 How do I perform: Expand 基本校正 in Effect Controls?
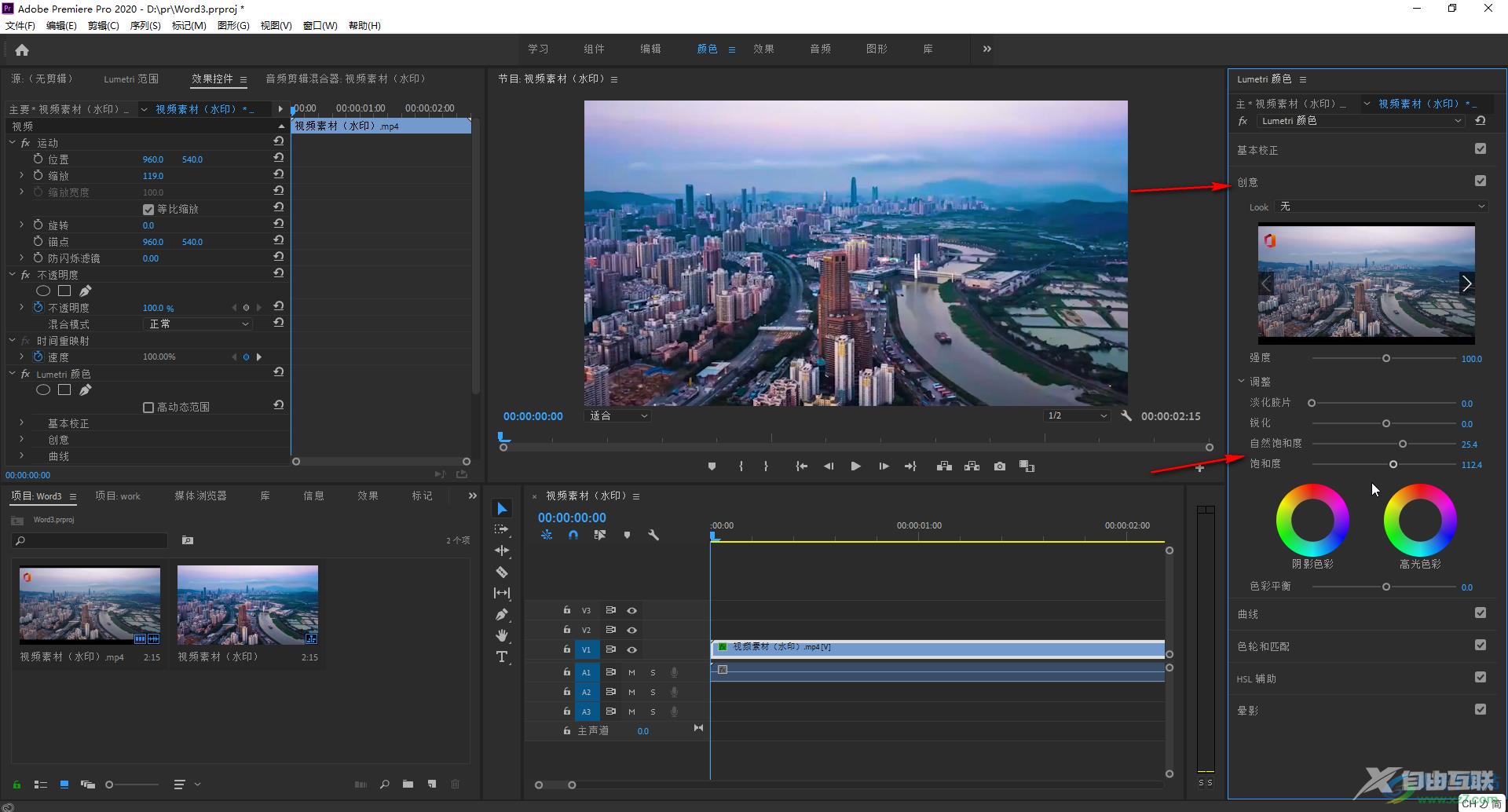click(x=22, y=423)
